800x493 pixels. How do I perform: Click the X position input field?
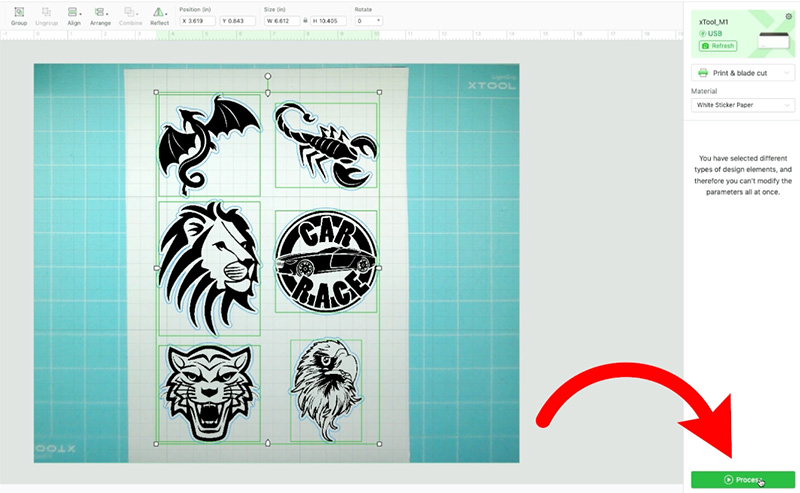[x=196, y=20]
